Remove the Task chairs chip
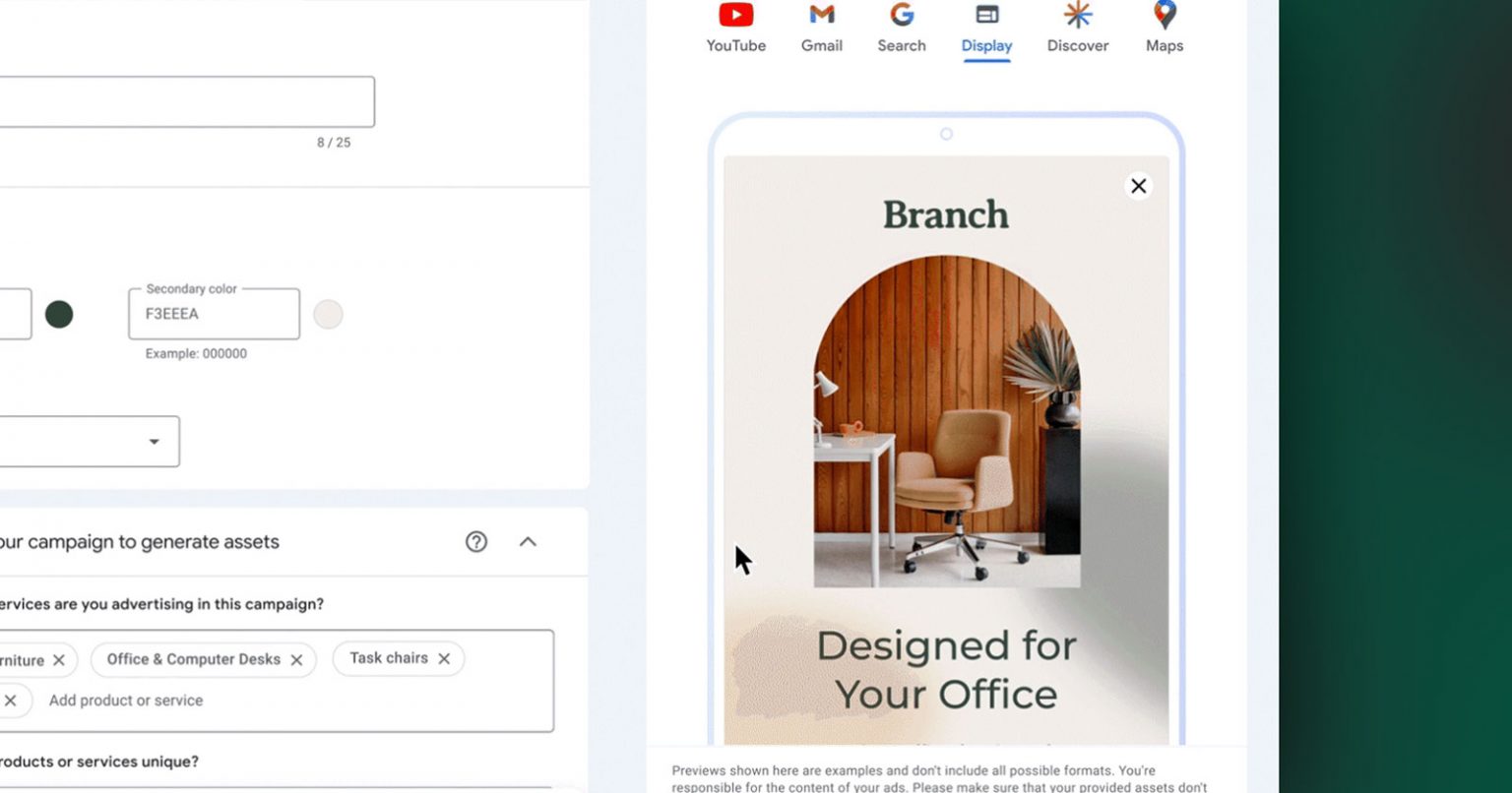 pyautogui.click(x=444, y=659)
